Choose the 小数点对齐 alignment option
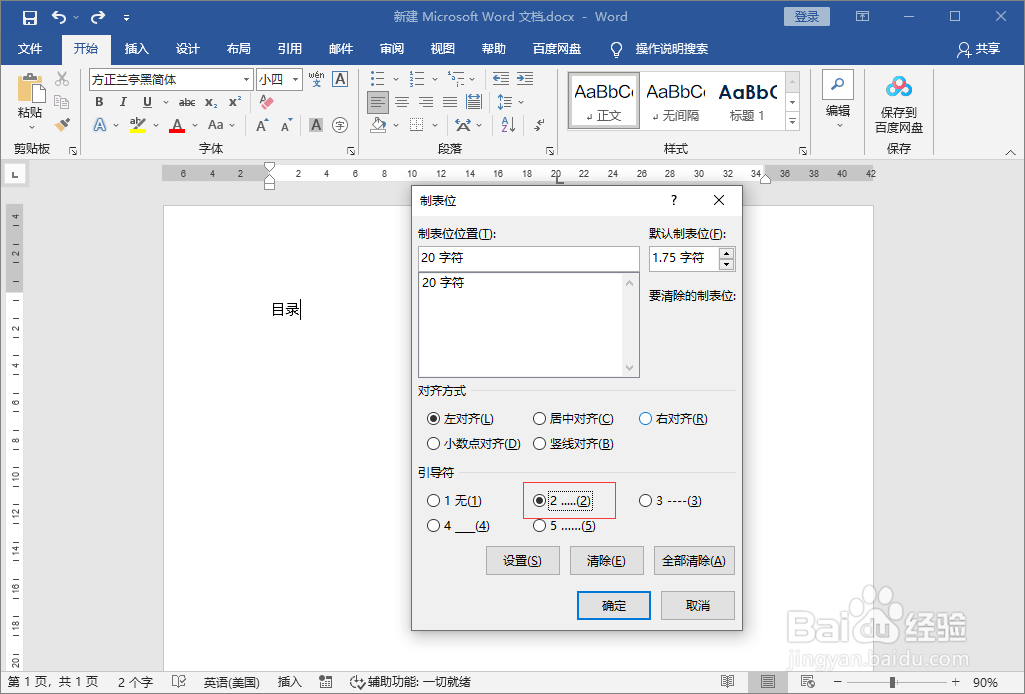Image resolution: width=1025 pixels, height=694 pixels. tap(434, 443)
